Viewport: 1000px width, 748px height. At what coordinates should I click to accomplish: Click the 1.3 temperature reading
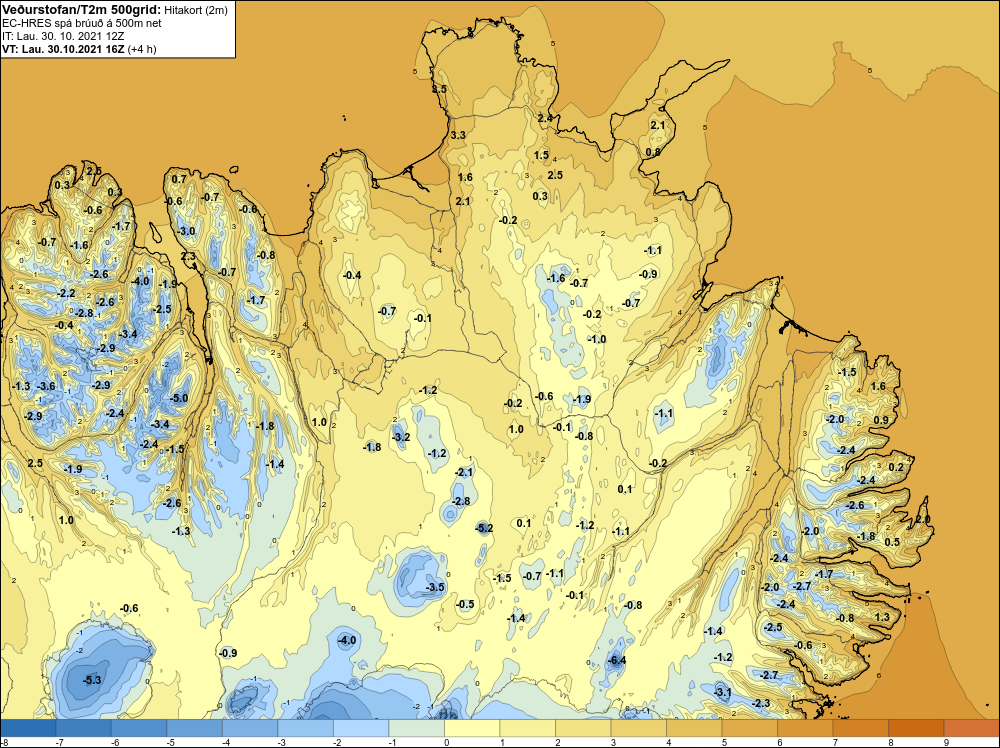pos(882,617)
